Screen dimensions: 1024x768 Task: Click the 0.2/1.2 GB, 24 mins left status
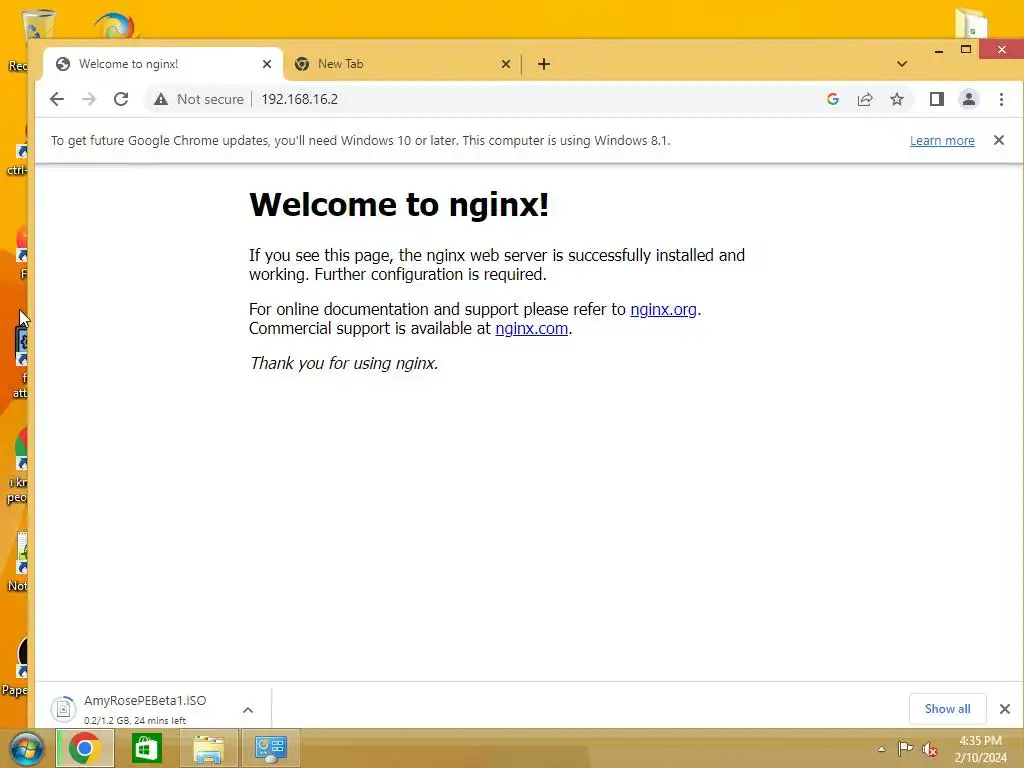(135, 720)
